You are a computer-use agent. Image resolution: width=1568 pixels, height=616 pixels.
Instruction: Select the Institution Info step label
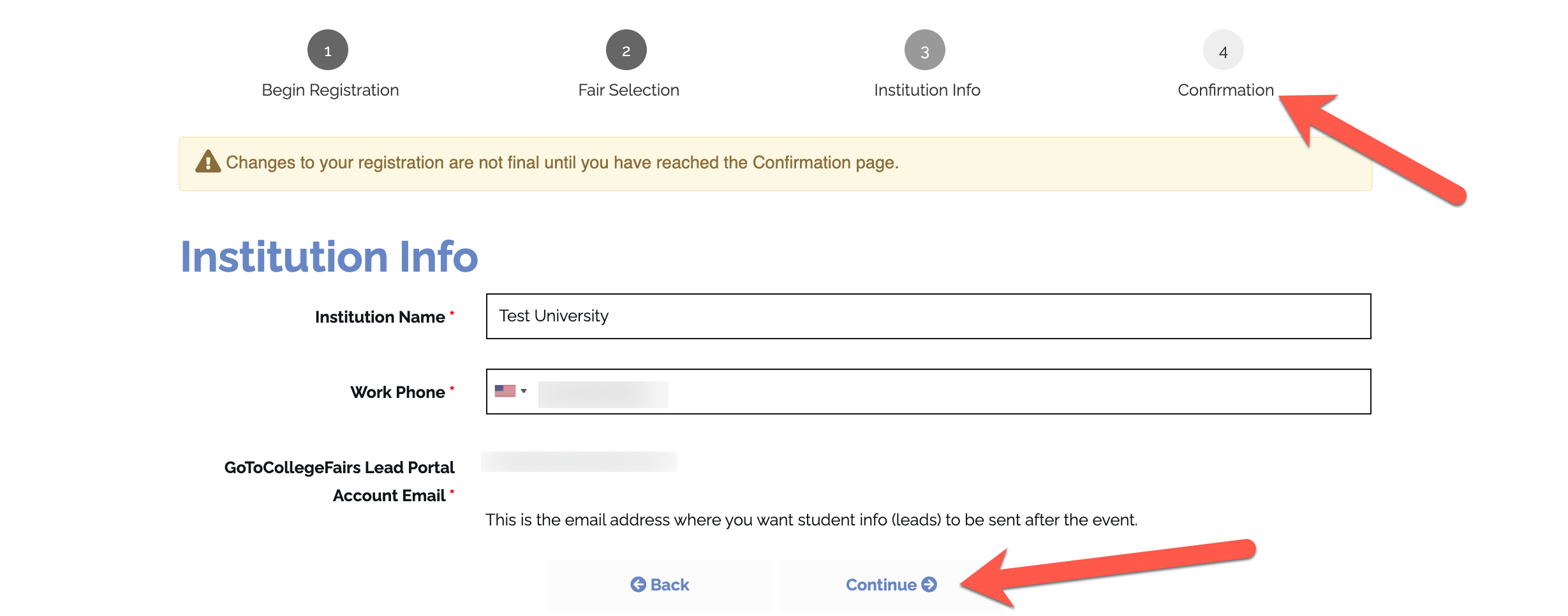[x=927, y=91]
